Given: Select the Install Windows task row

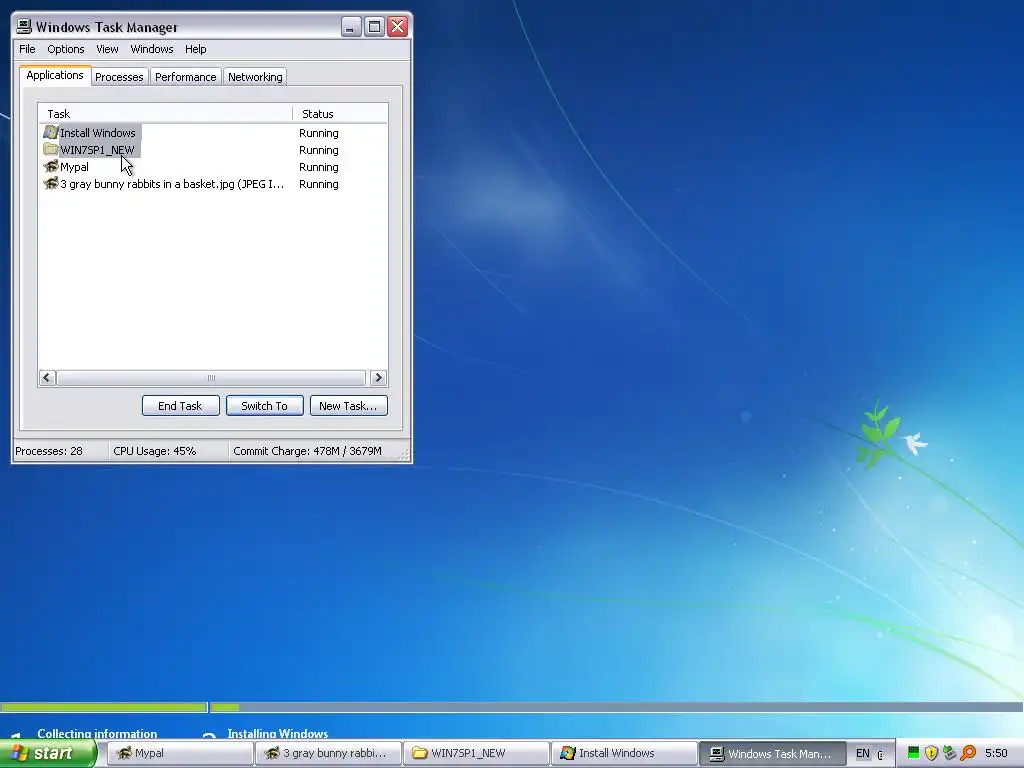Looking at the screenshot, I should [213, 133].
